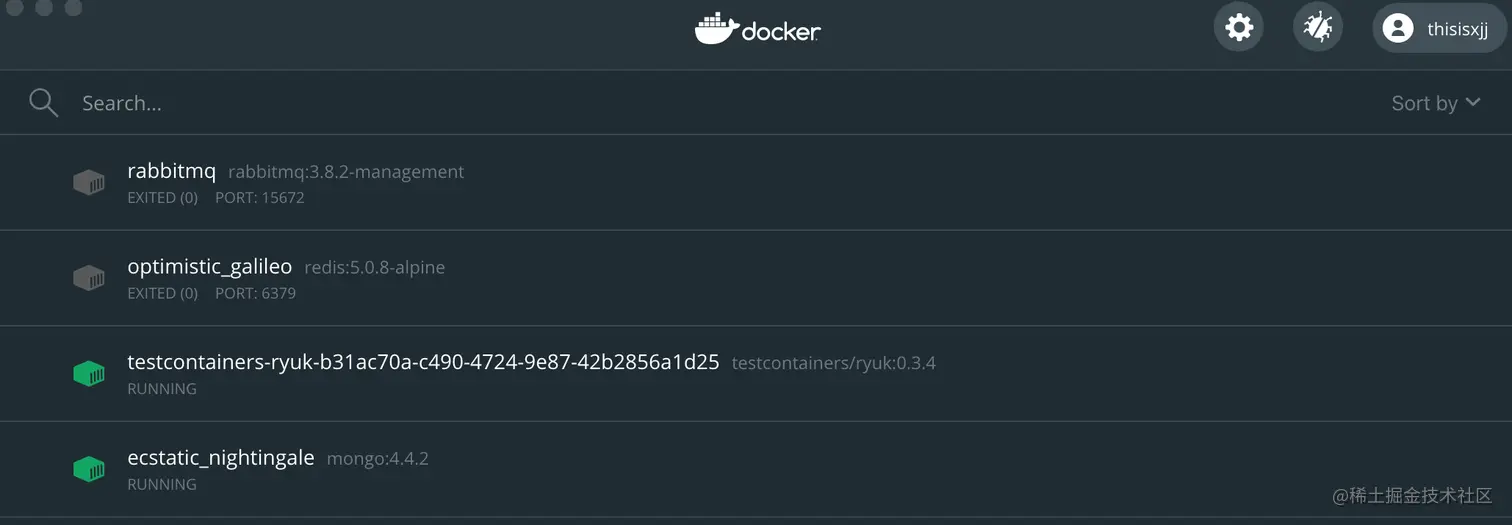Select the optimistic_galileo container name
Image resolution: width=1512 pixels, height=525 pixels.
(210, 267)
